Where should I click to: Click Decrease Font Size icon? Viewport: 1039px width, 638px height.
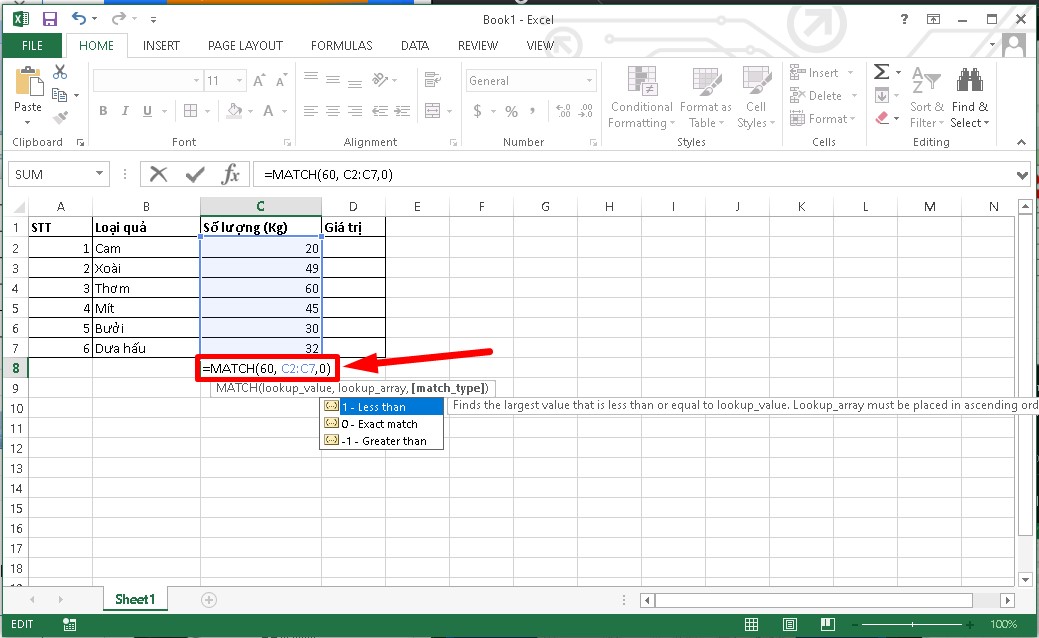(281, 81)
